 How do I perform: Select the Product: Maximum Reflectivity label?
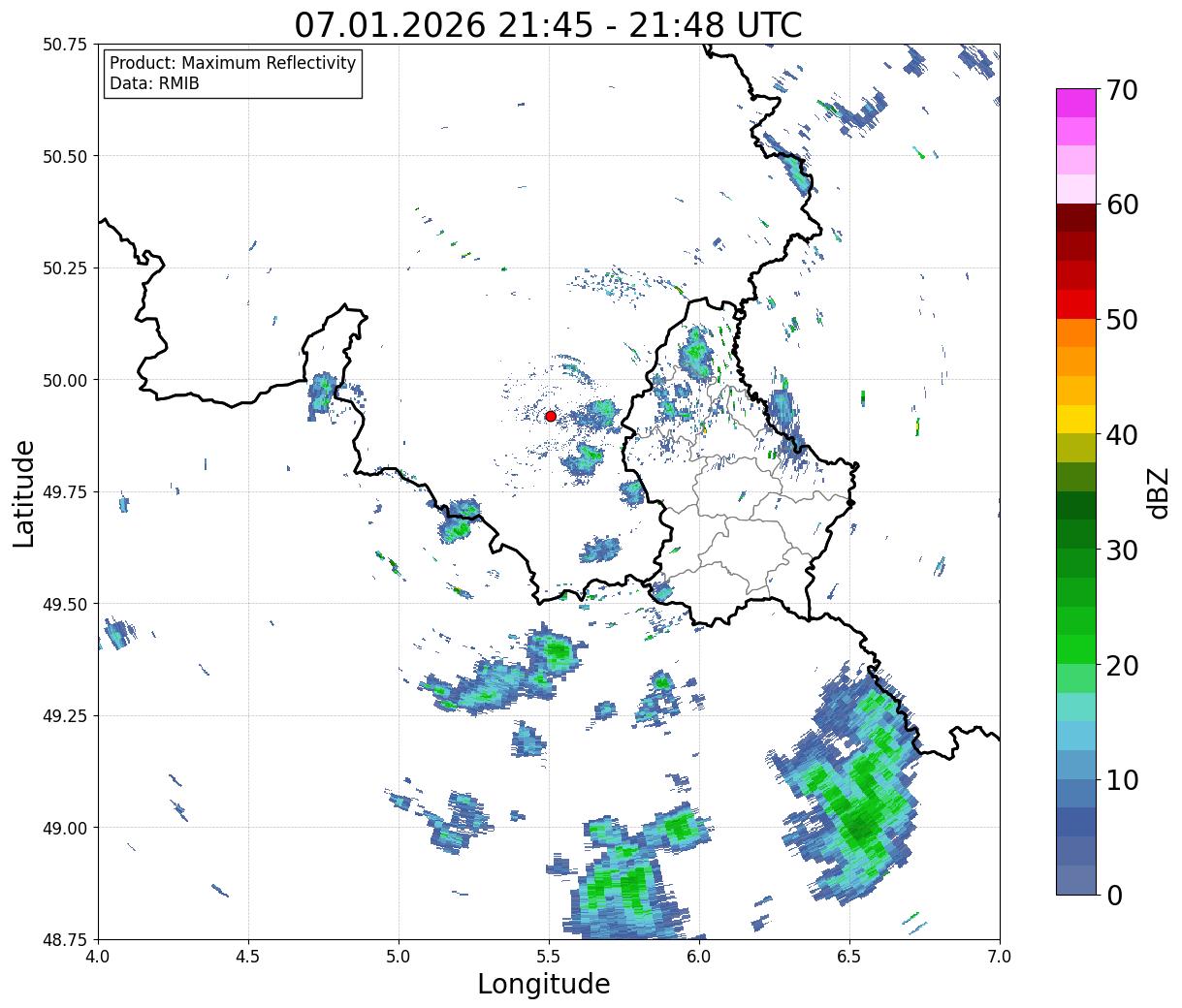click(x=233, y=63)
